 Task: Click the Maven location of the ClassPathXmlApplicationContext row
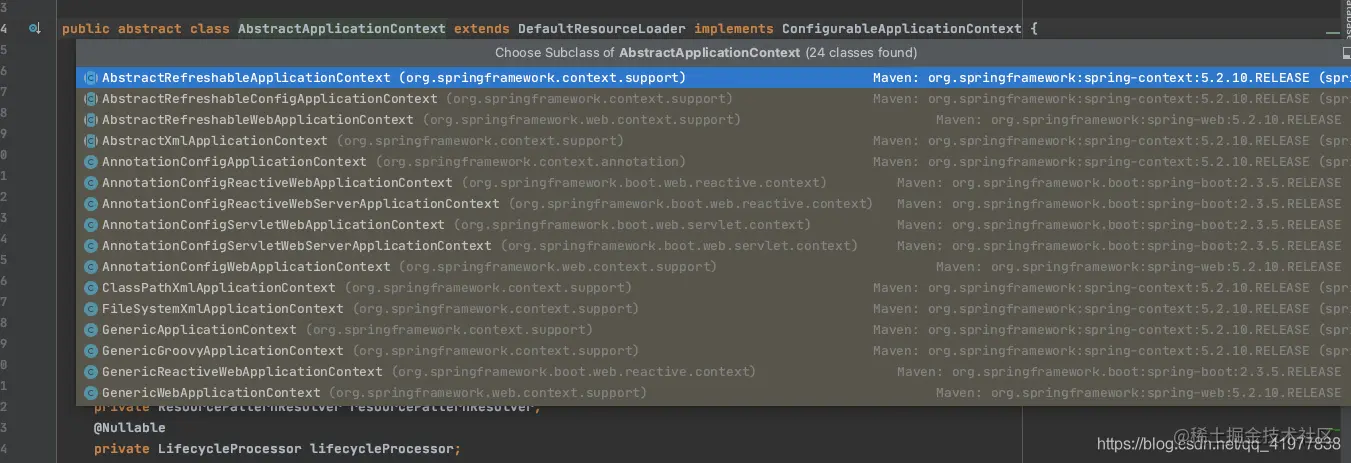click(x=1111, y=287)
